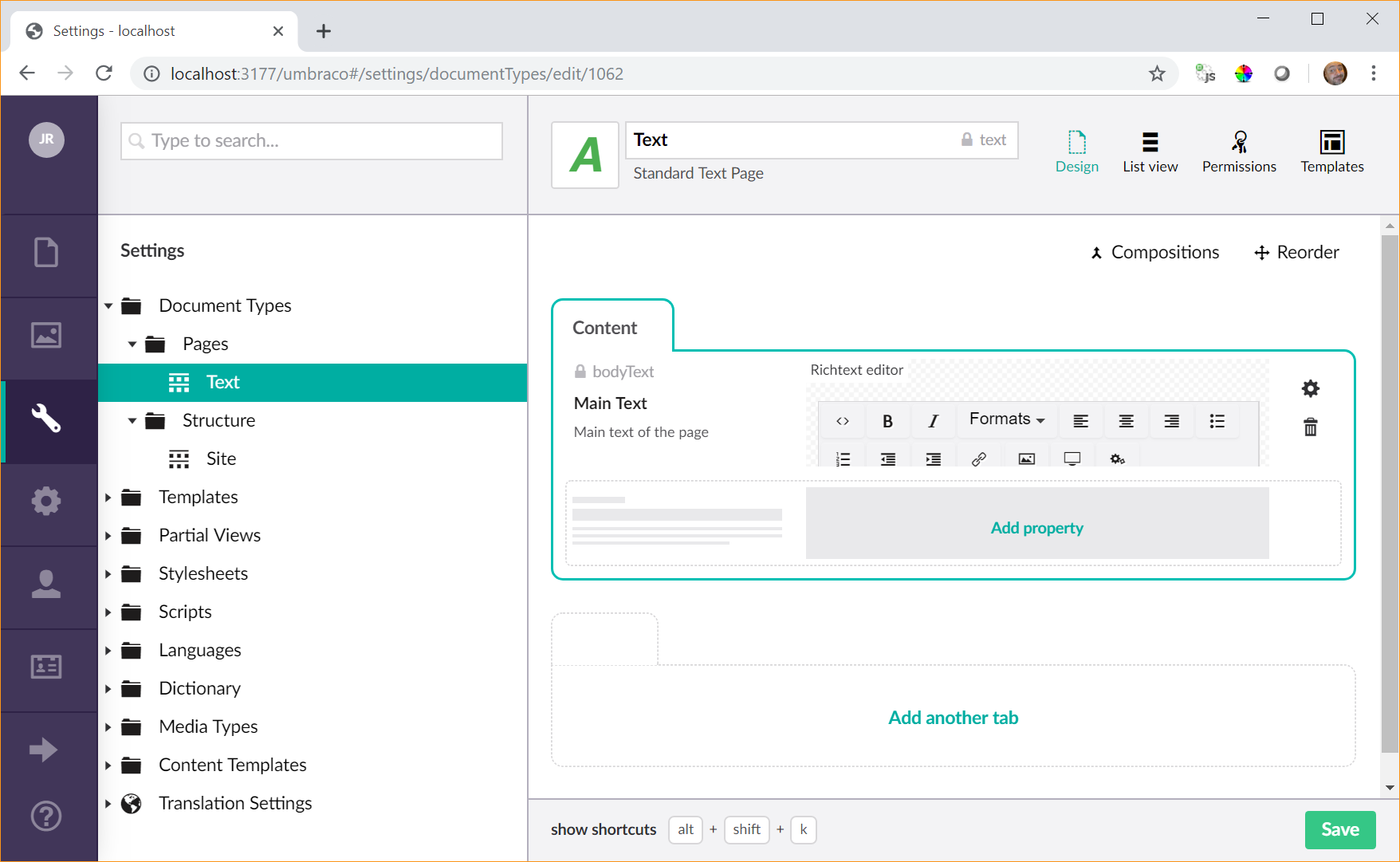Click Add property

[x=1036, y=527]
